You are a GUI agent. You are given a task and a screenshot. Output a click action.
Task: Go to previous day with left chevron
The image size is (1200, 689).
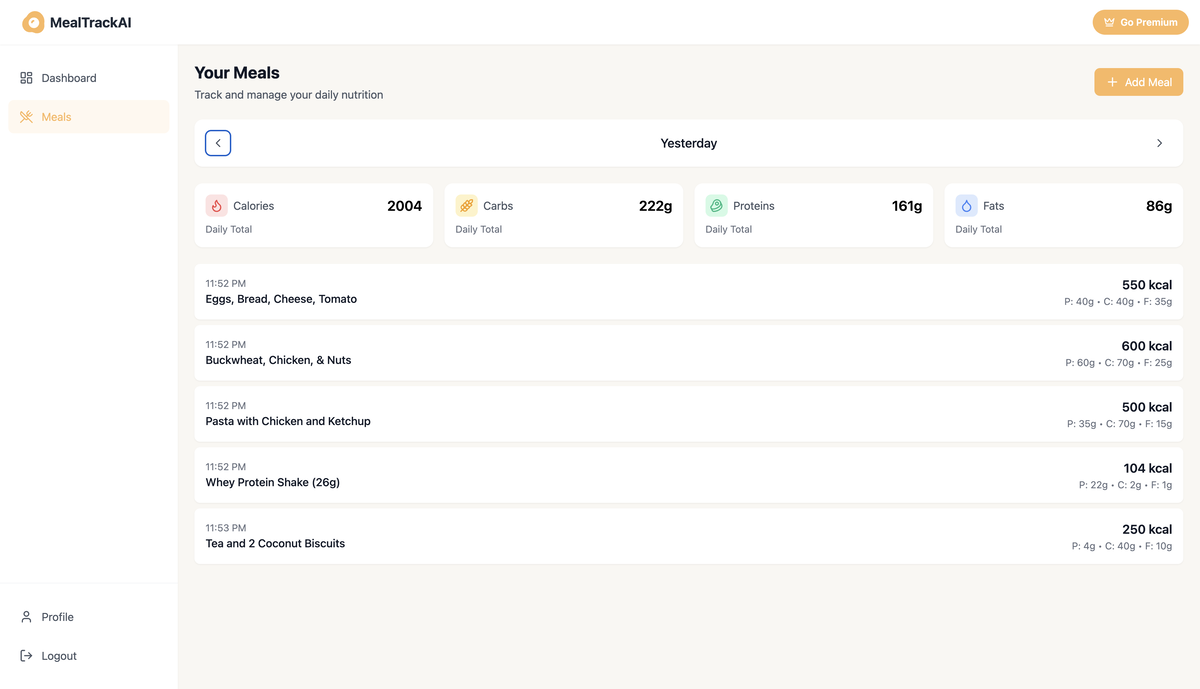click(x=218, y=143)
